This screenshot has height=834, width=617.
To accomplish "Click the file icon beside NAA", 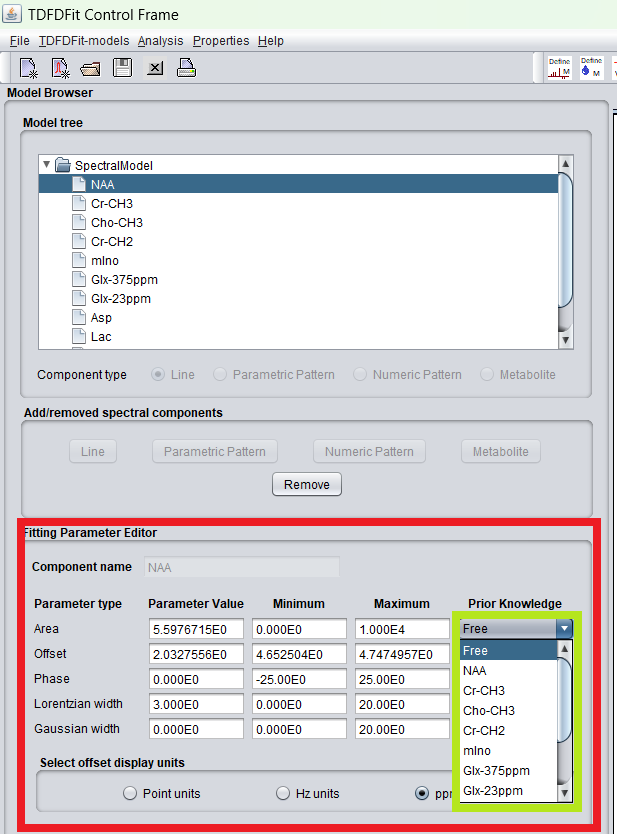I will (x=79, y=184).
